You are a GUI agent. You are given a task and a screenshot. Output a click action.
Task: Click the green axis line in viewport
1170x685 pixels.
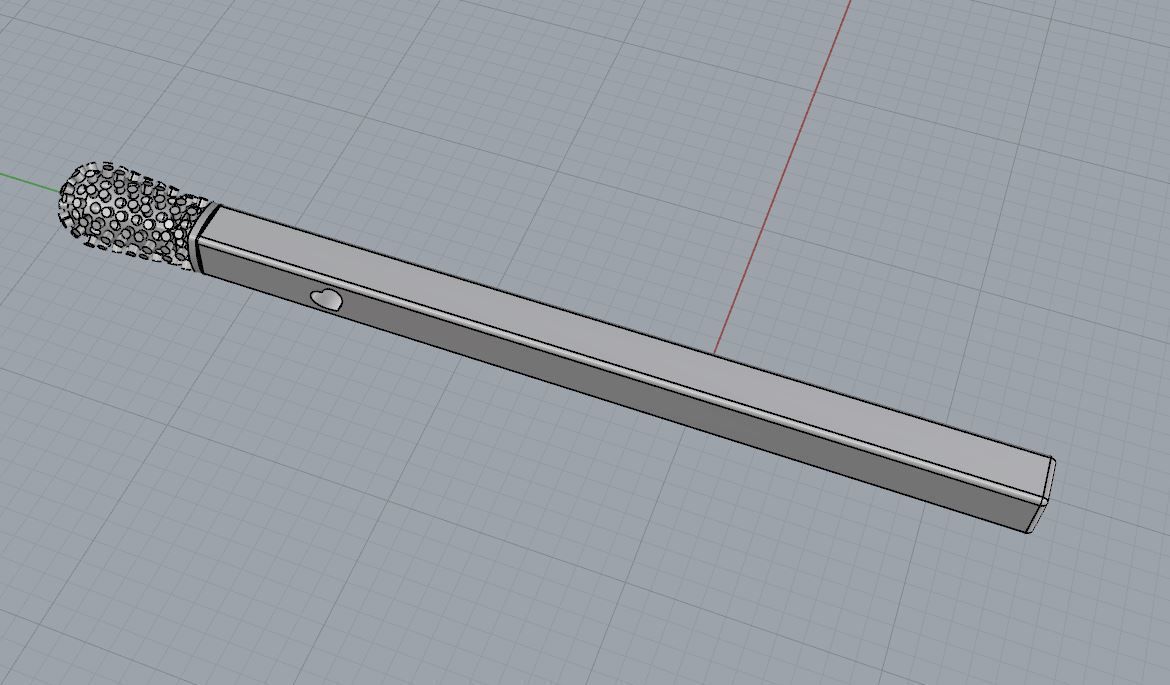coord(30,183)
